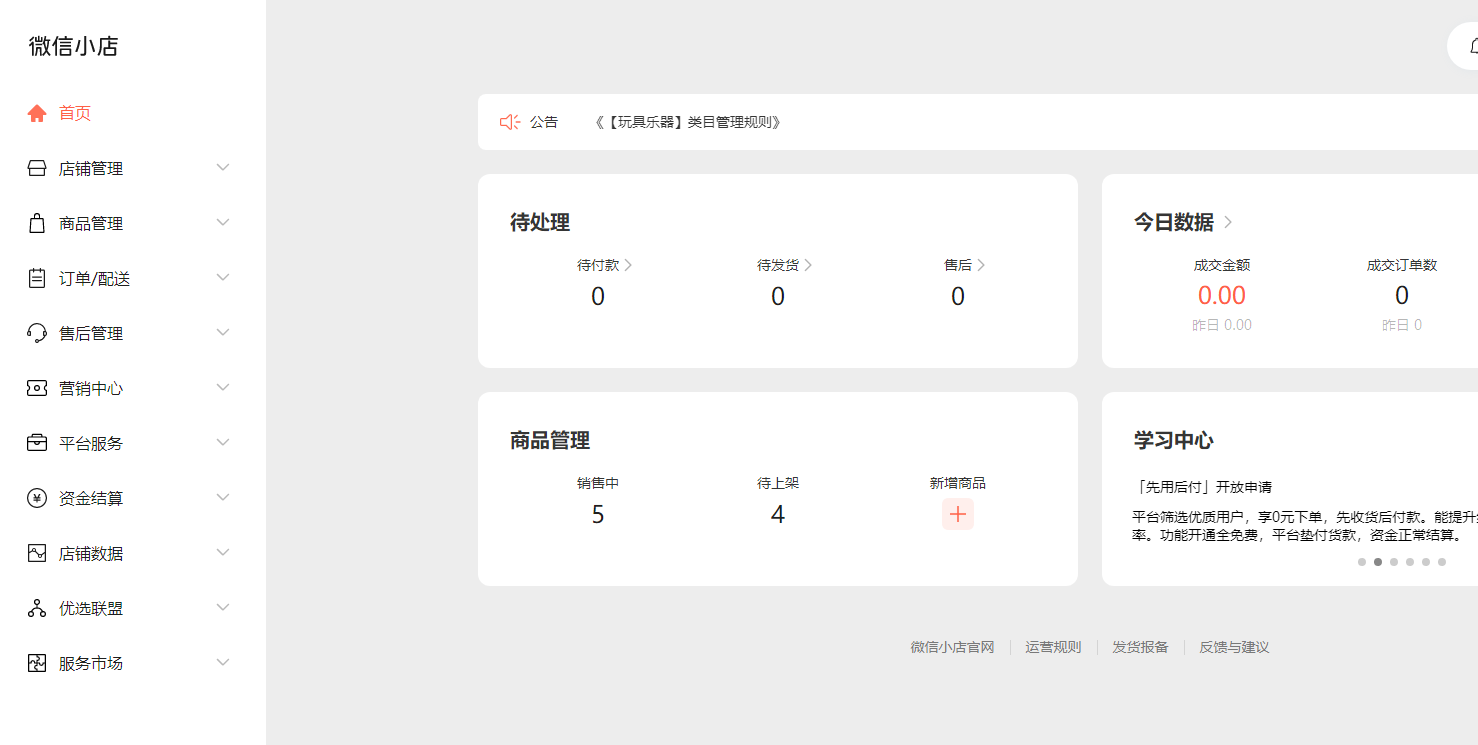The width and height of the screenshot is (1478, 745).
Task: Open 商品管理 sidebar menu item
Action: [91, 224]
